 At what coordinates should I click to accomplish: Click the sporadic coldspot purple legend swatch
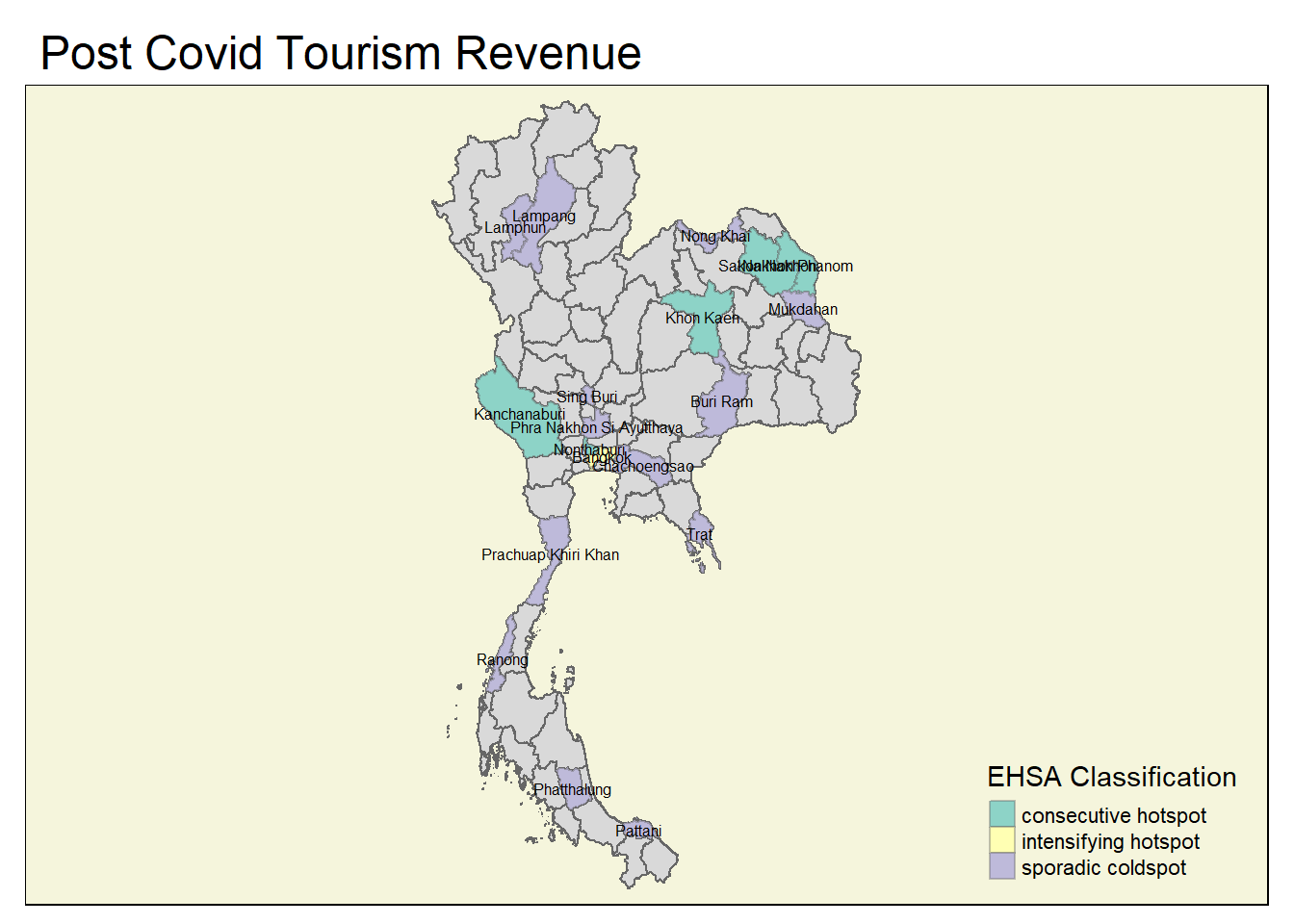tap(1001, 866)
